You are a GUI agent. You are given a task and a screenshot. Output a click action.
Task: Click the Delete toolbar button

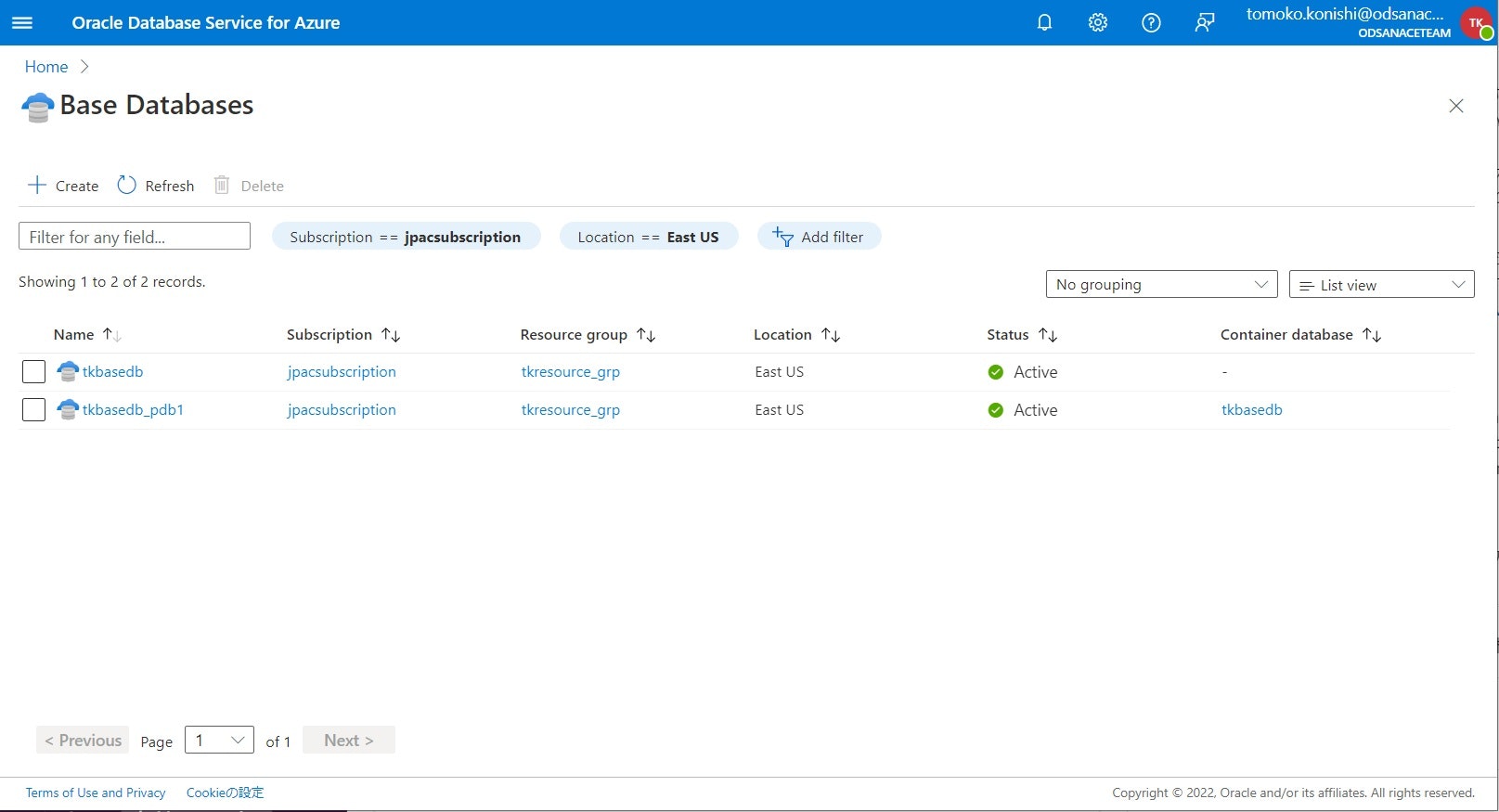coord(249,186)
